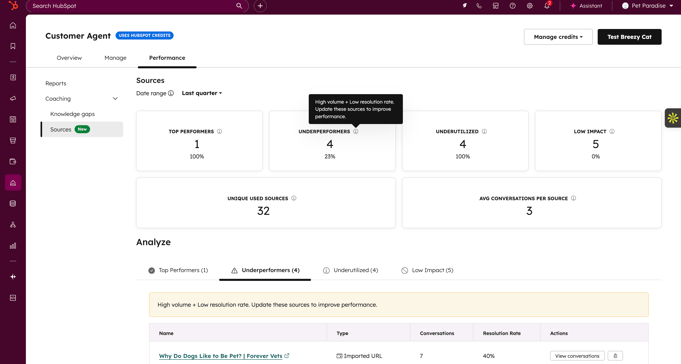Open Why Do Dogs Like to Be Pet link
Screen dimensions: 681x364
(x=221, y=356)
